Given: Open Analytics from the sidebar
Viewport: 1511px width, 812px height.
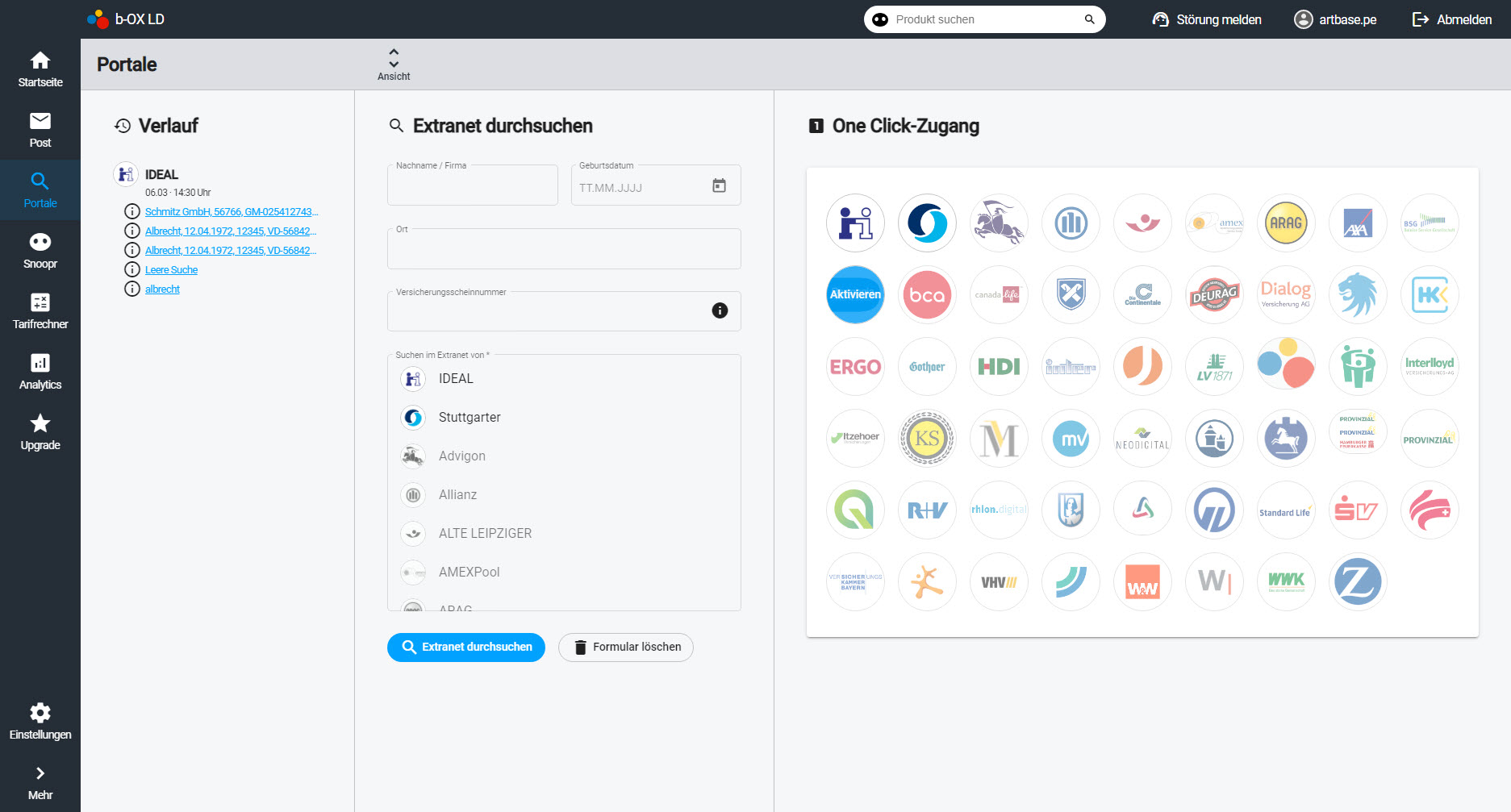Looking at the screenshot, I should click(40, 372).
